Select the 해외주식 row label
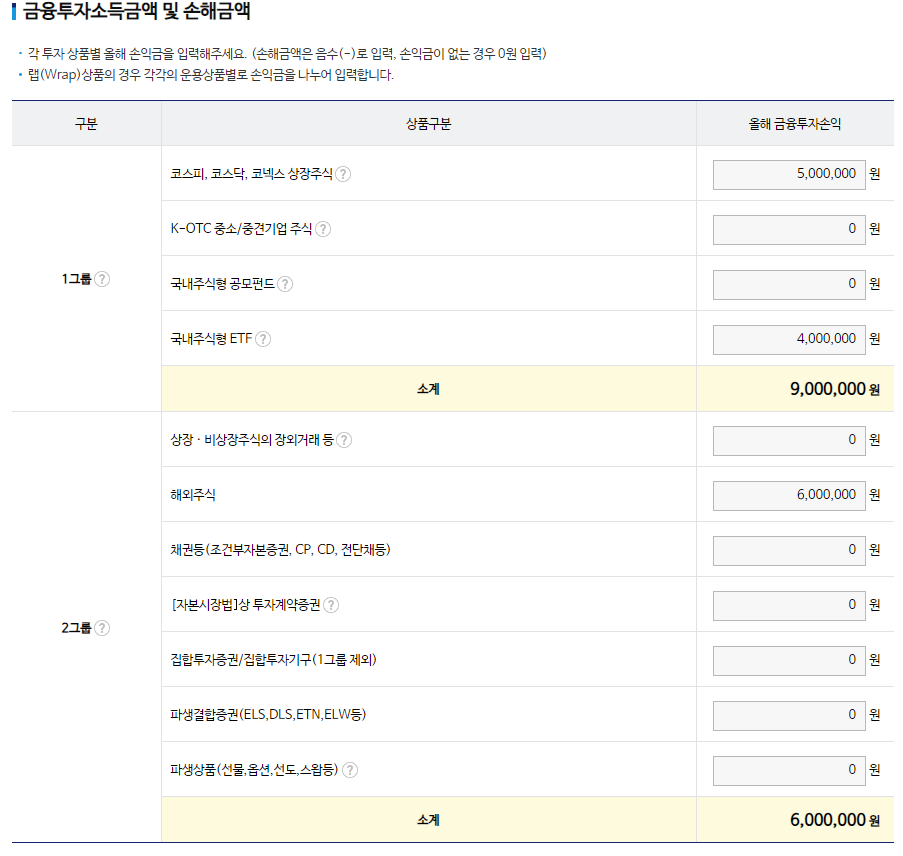 (x=193, y=495)
